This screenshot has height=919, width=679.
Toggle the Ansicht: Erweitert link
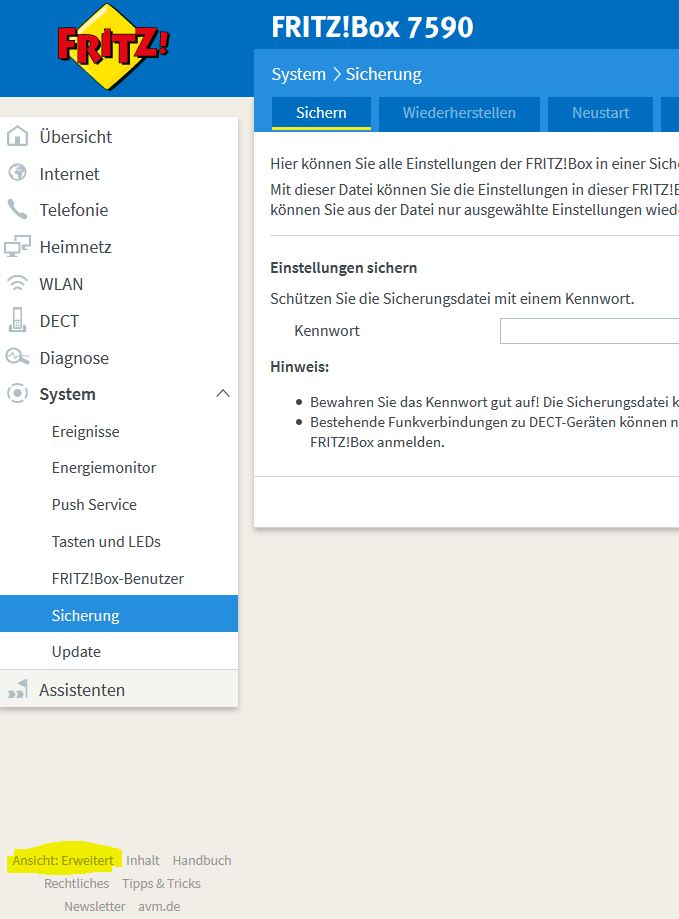(x=63, y=860)
